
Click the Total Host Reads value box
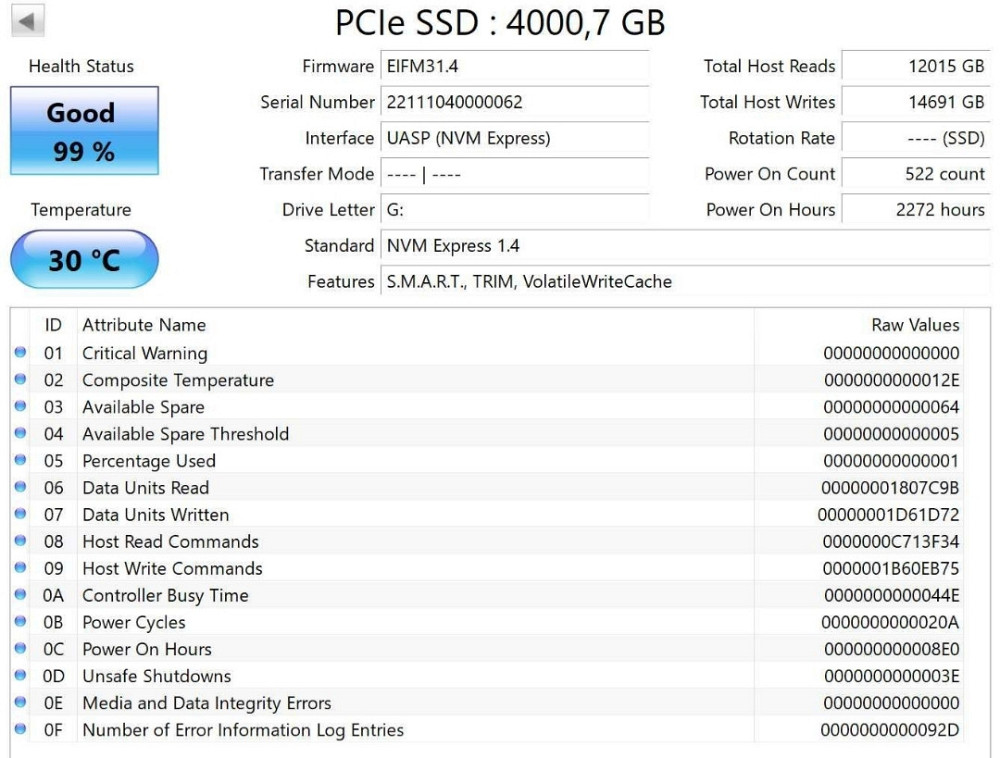pos(915,67)
